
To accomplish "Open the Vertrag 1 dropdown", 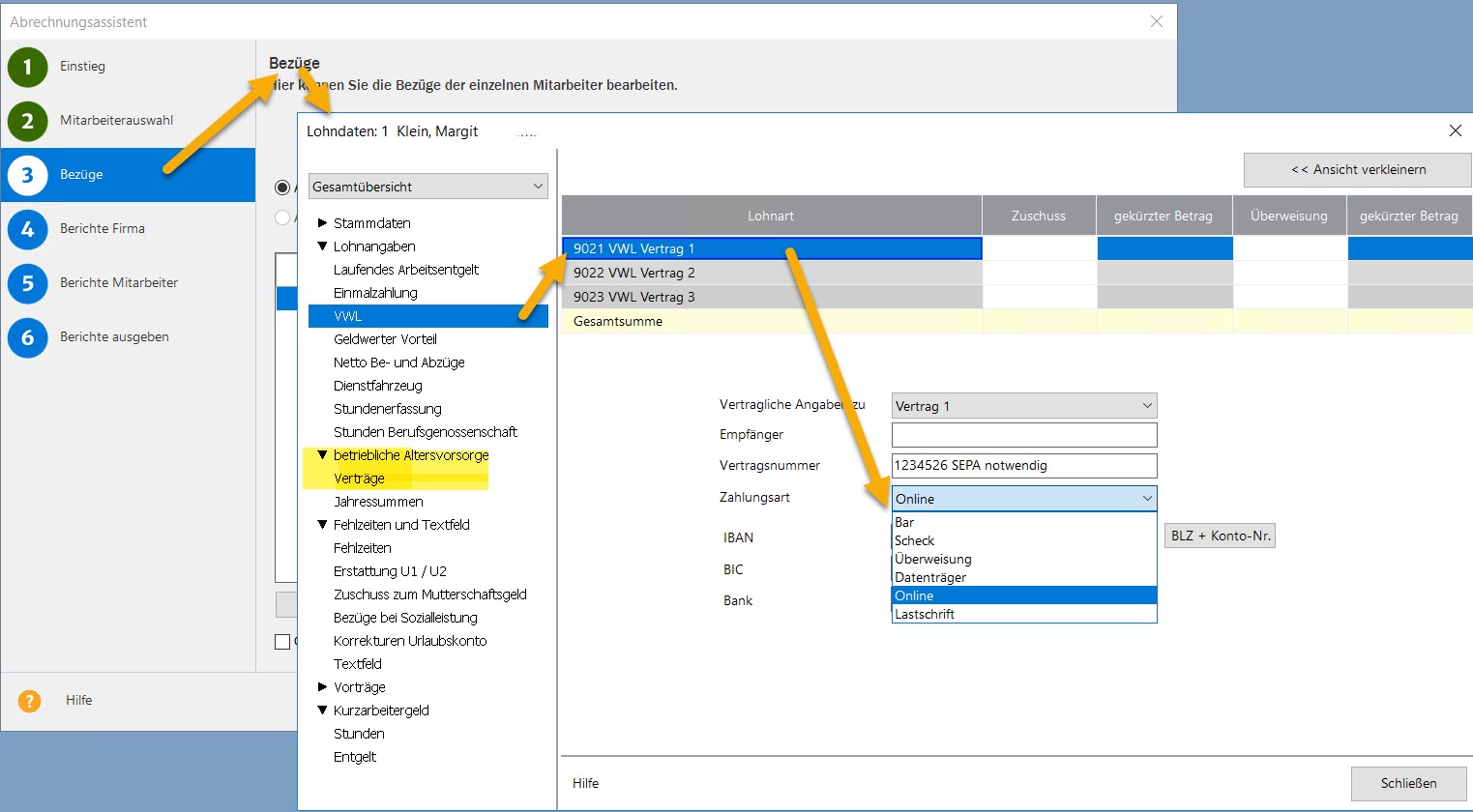I will point(1022,405).
